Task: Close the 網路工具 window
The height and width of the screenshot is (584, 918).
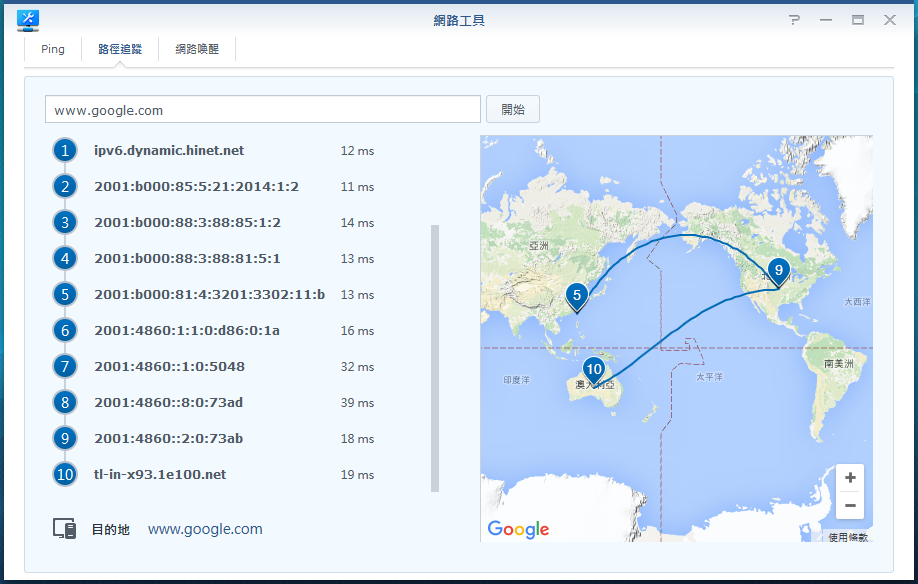Action: pyautogui.click(x=890, y=20)
